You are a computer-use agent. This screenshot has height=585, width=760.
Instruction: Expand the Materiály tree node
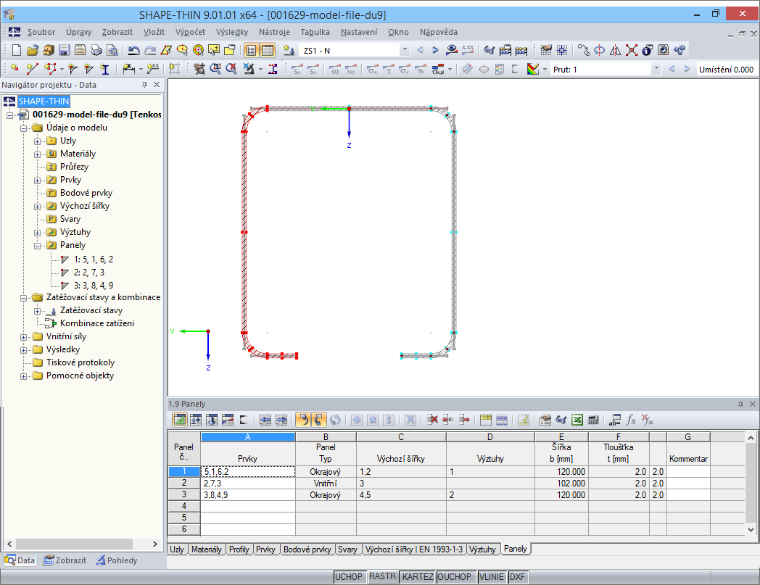point(37,154)
